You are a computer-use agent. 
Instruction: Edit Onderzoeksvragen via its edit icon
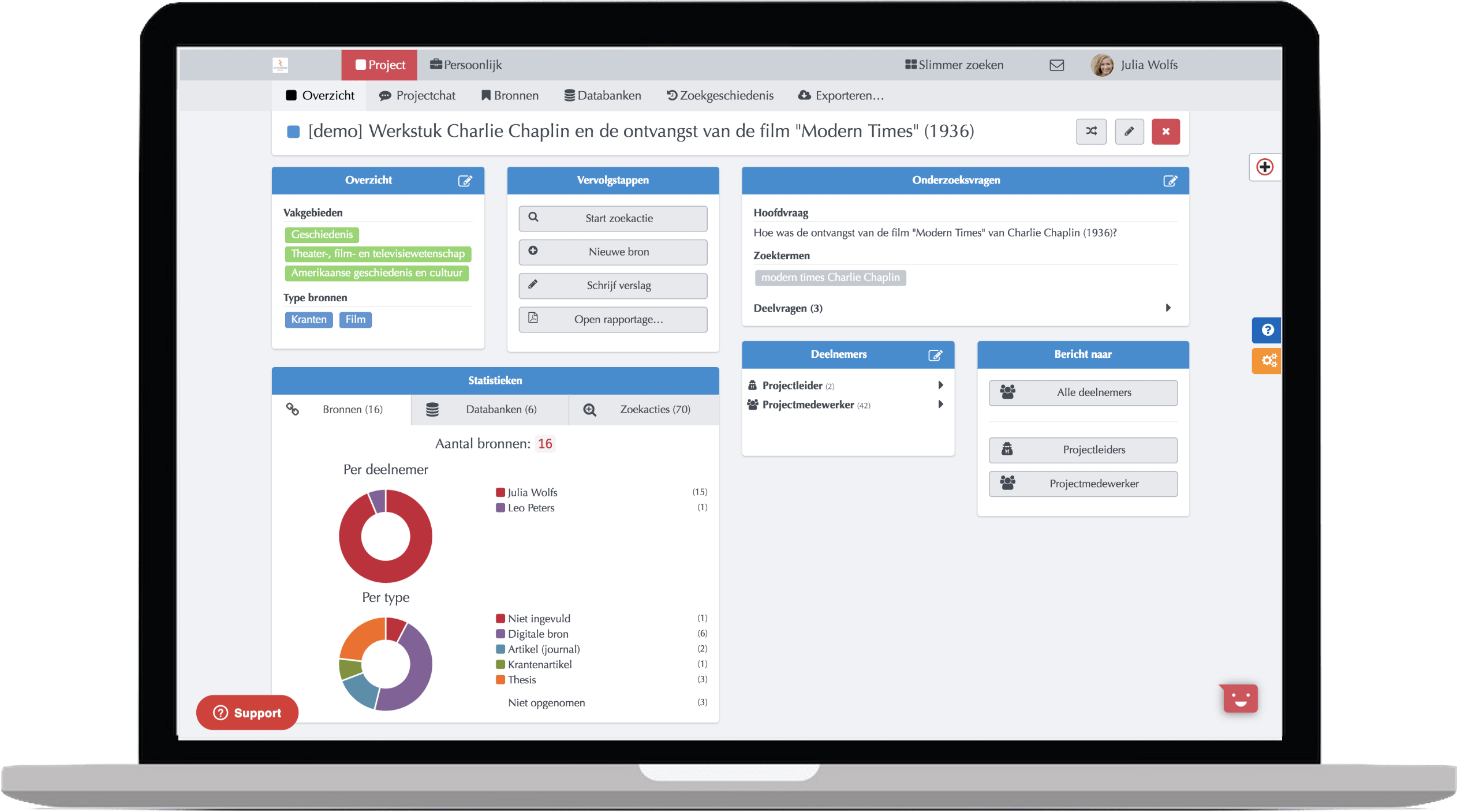point(1170,181)
